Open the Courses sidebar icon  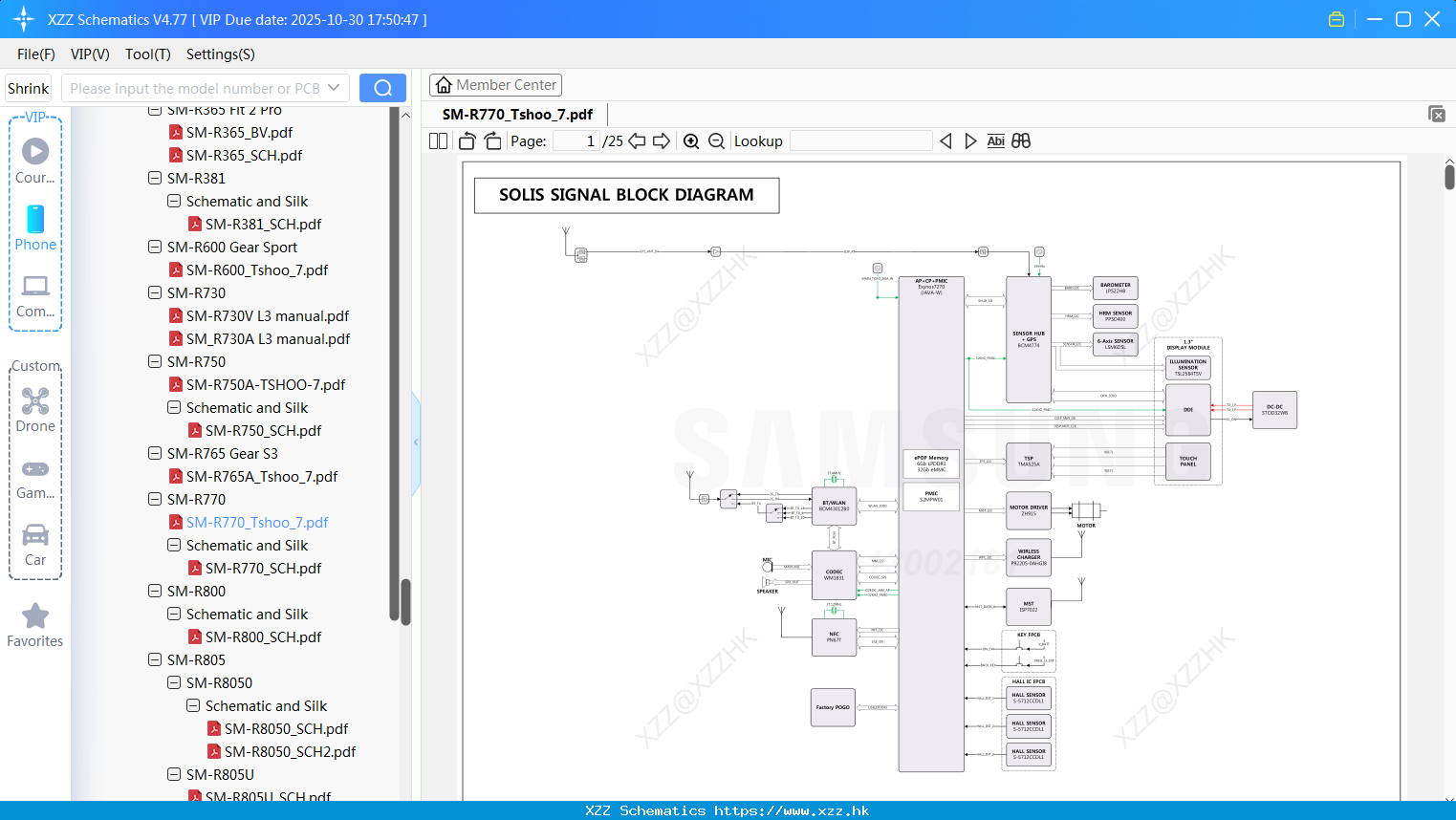pos(35,161)
